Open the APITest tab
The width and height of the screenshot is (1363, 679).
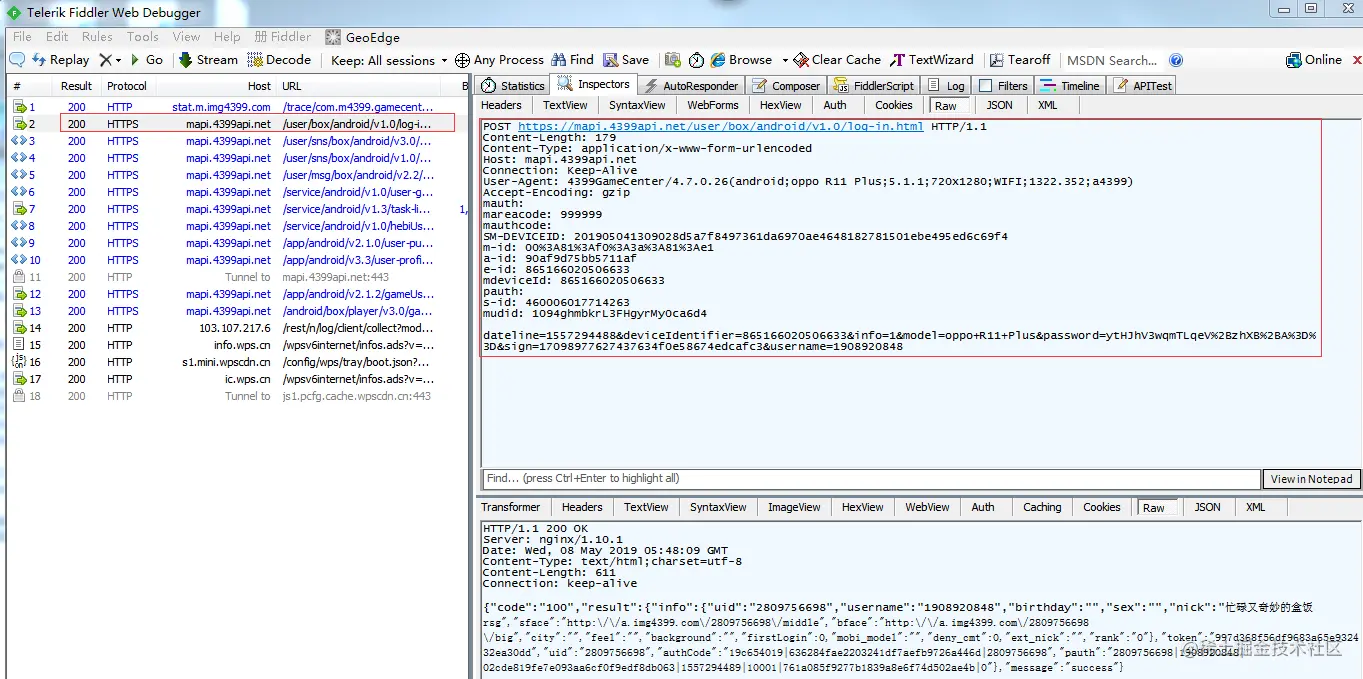point(1142,86)
